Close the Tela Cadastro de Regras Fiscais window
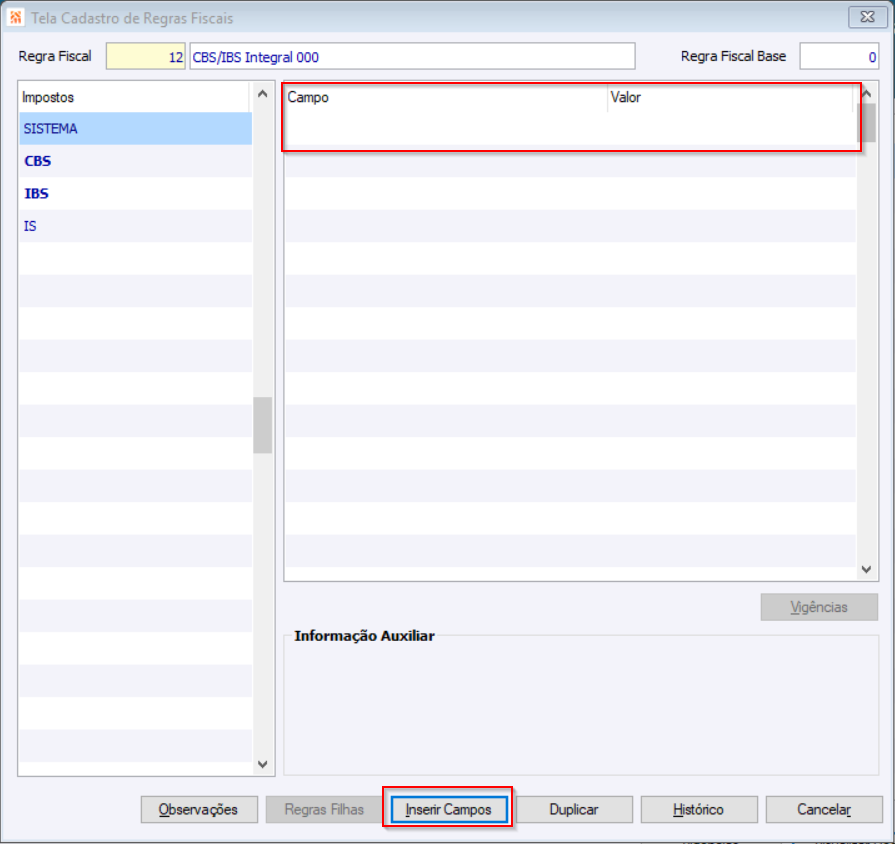This screenshot has height=844, width=895. (x=867, y=17)
